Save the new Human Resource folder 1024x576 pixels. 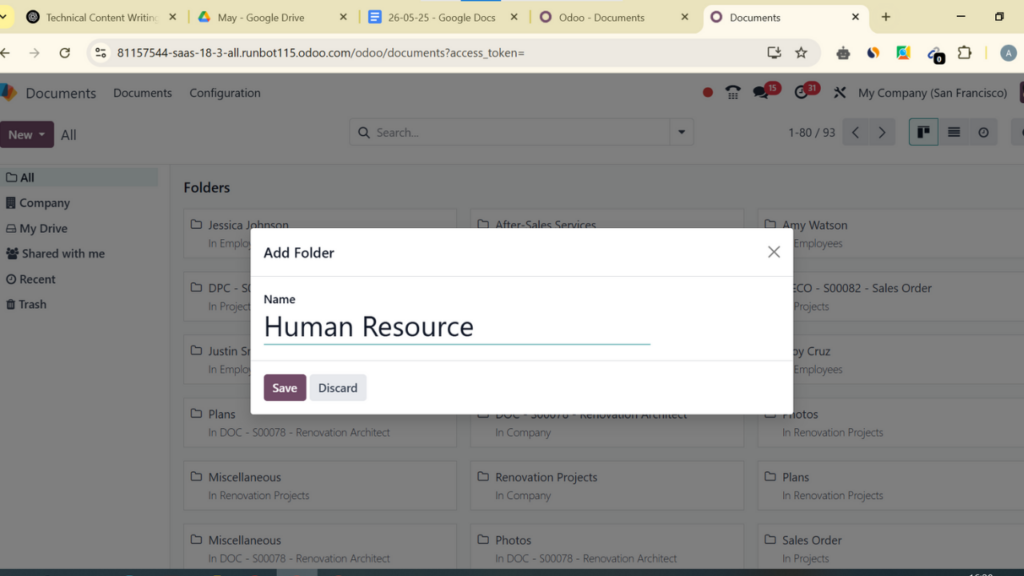[x=285, y=387]
